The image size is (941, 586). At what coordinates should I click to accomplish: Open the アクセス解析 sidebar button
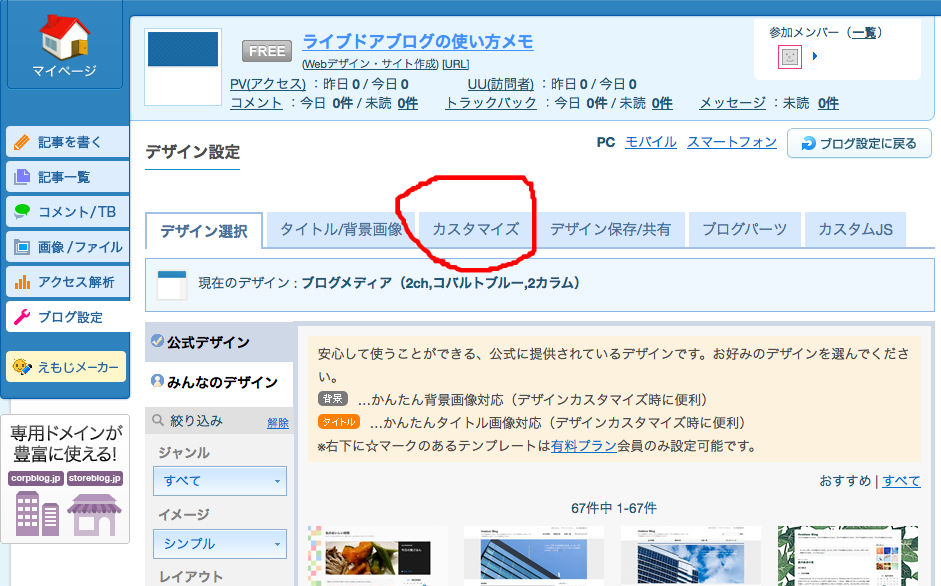tap(68, 282)
